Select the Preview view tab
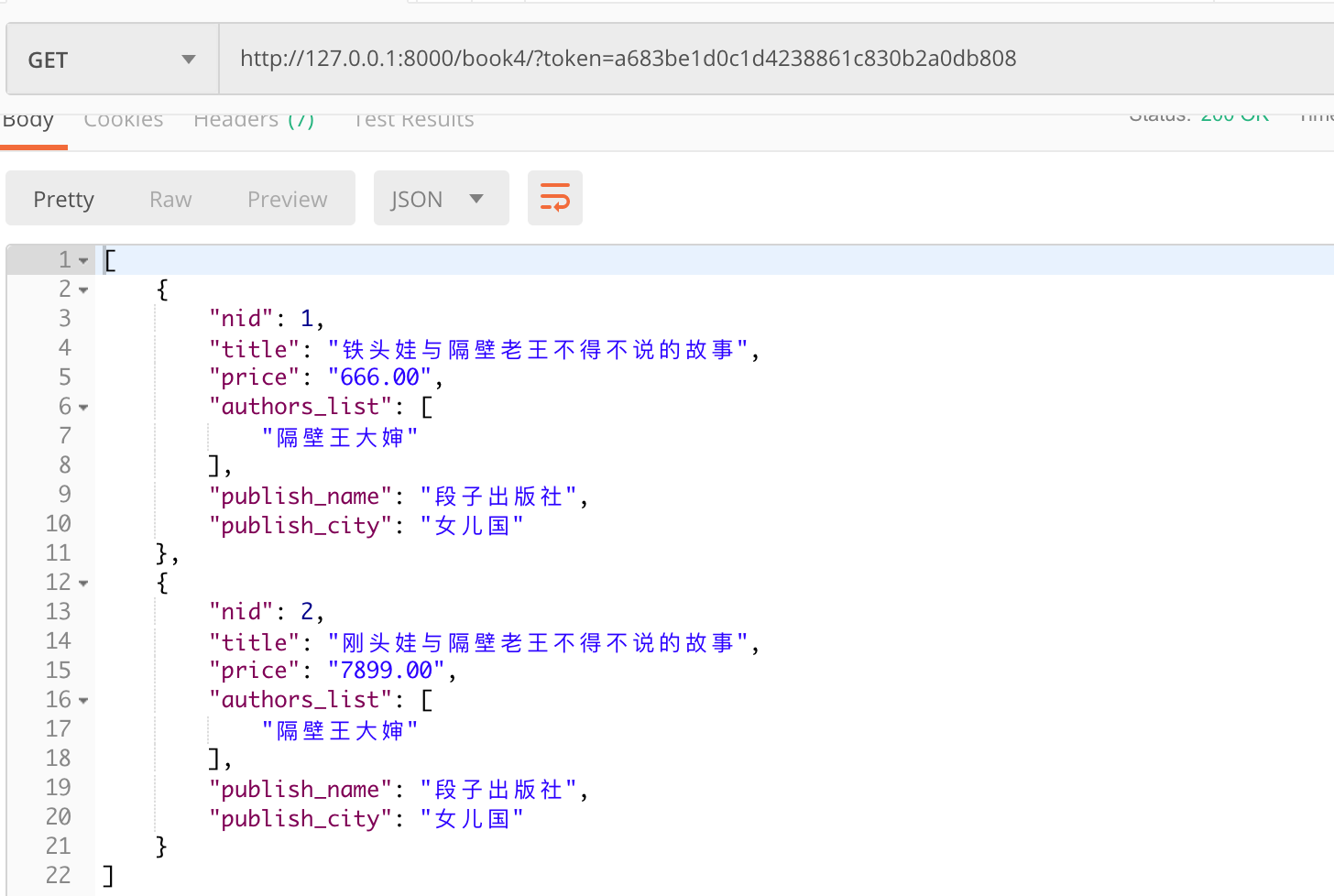 [288, 200]
